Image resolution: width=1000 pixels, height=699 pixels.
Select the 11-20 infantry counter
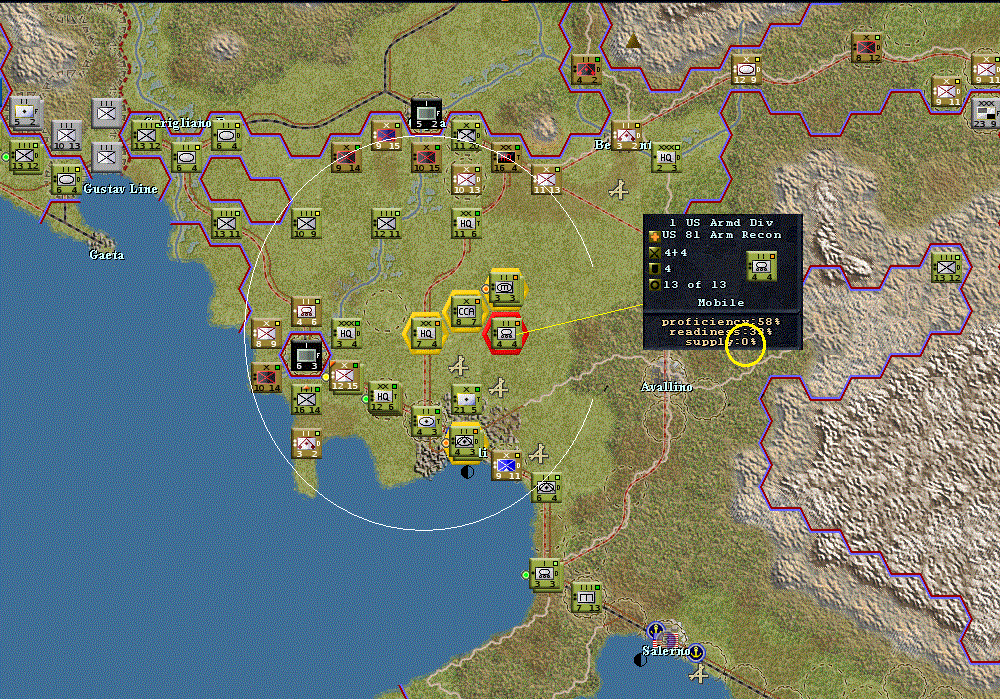tap(466, 136)
